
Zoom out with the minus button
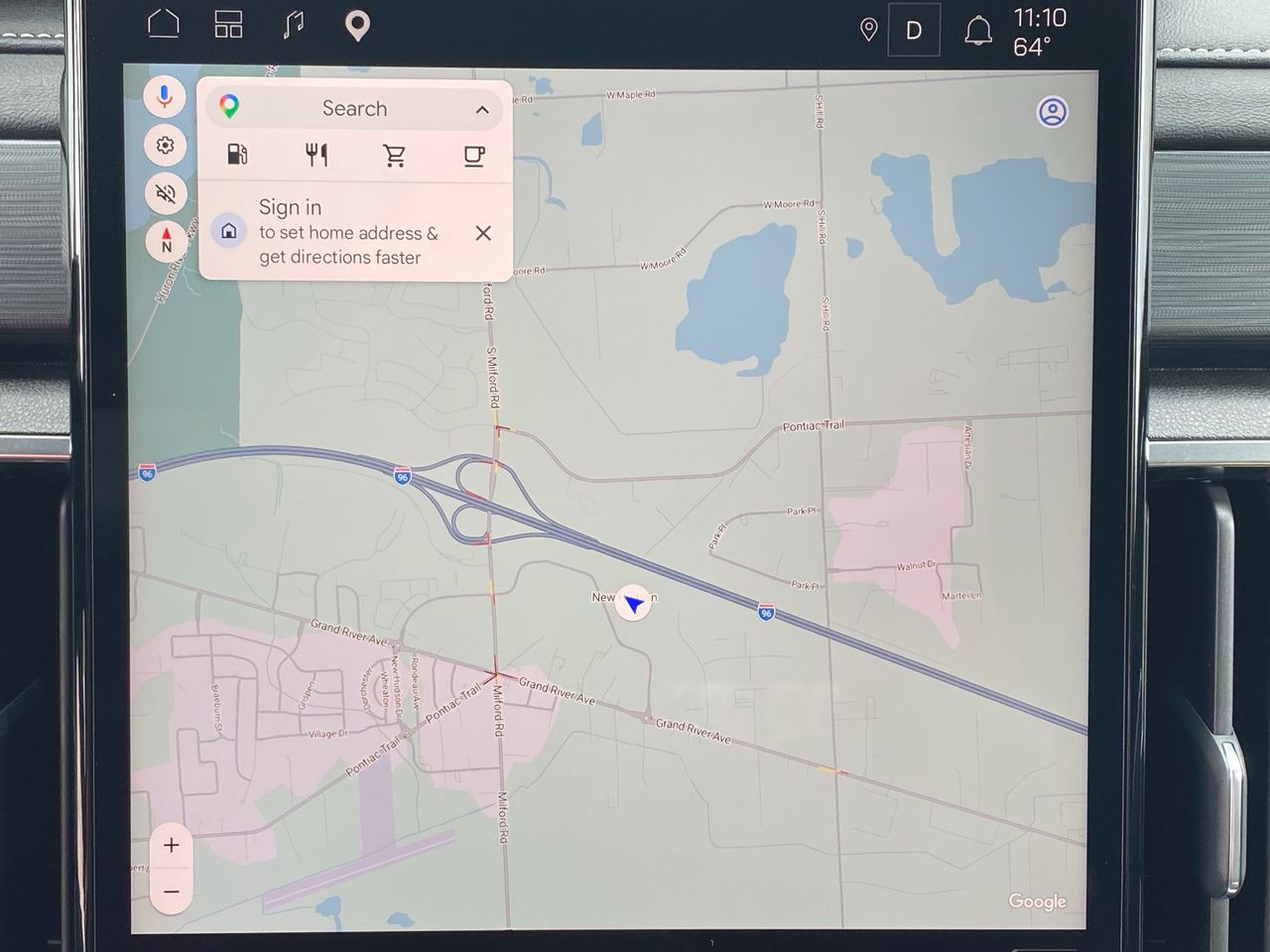tap(171, 892)
